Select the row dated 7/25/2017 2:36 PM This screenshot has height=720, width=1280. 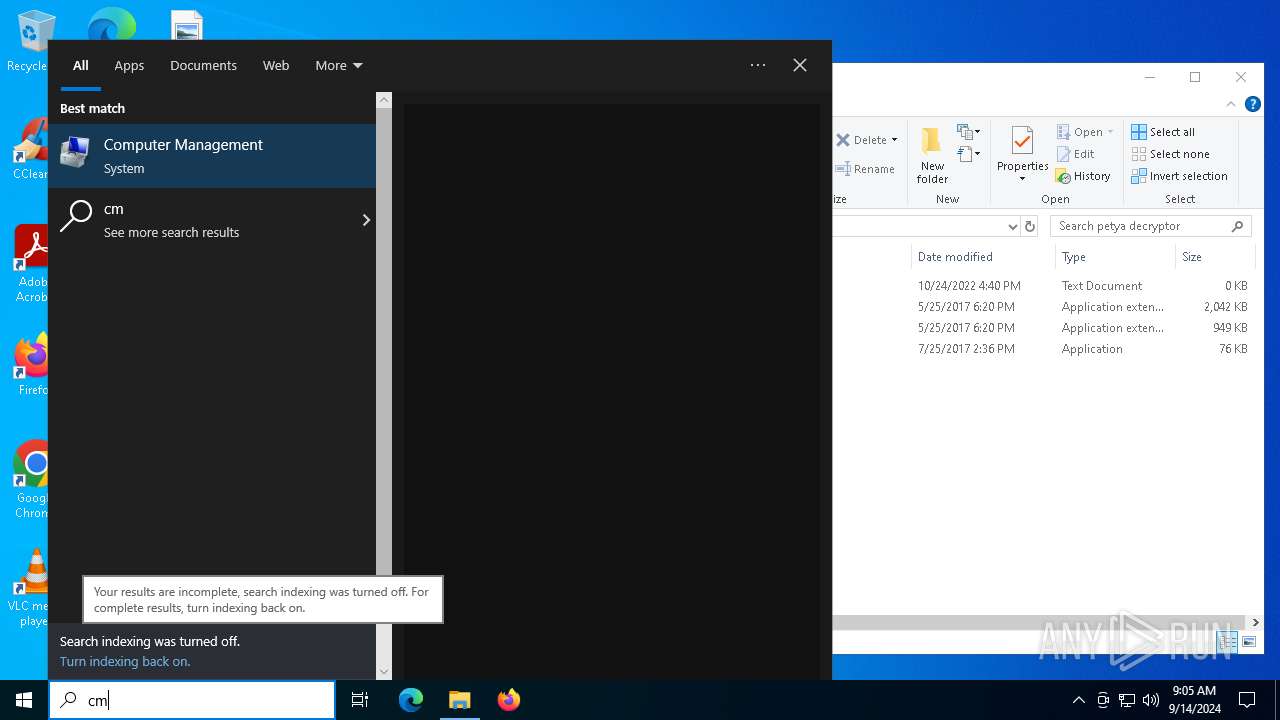(x=1045, y=349)
